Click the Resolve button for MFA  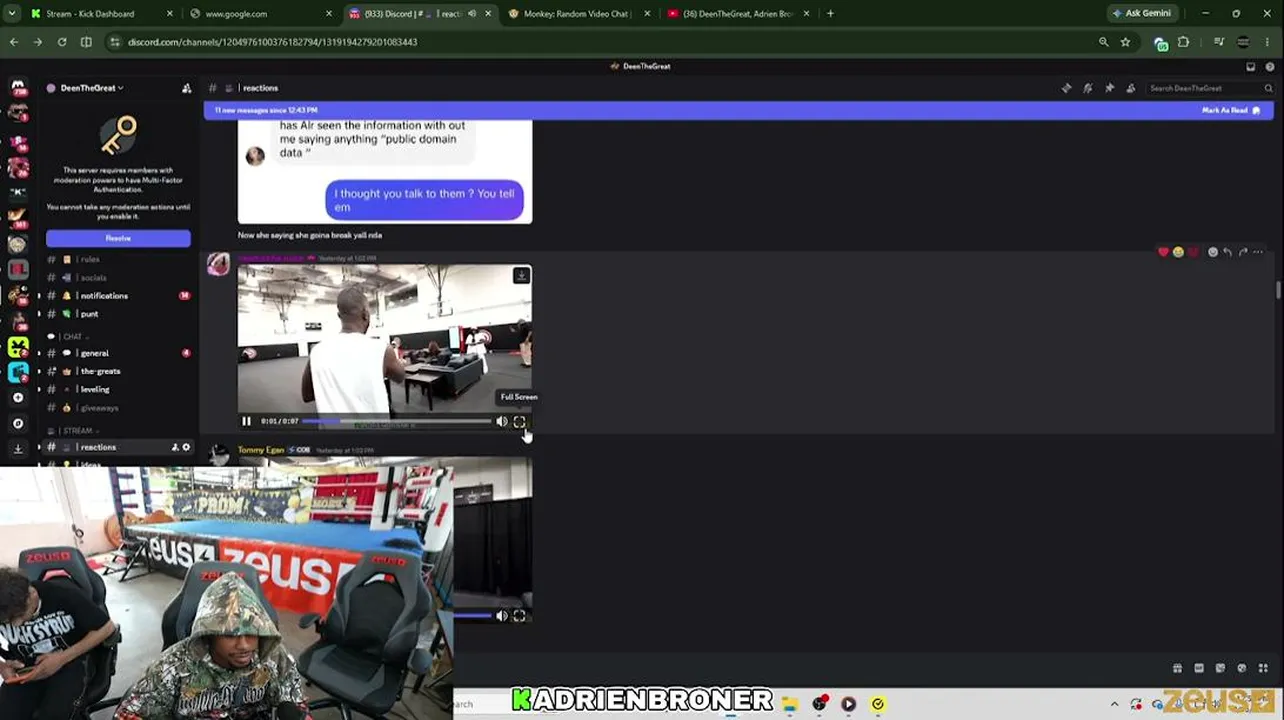(118, 238)
